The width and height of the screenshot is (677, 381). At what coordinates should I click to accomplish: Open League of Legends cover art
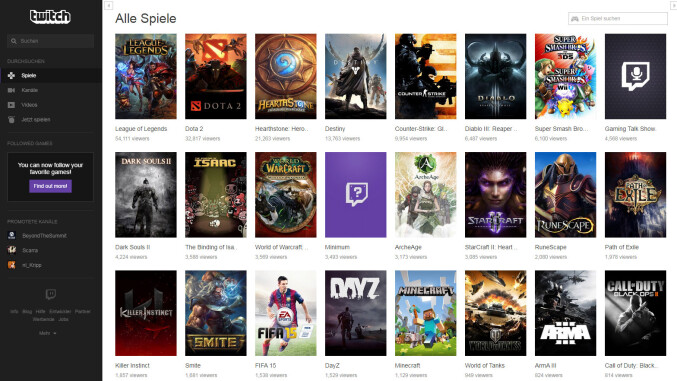(x=146, y=76)
